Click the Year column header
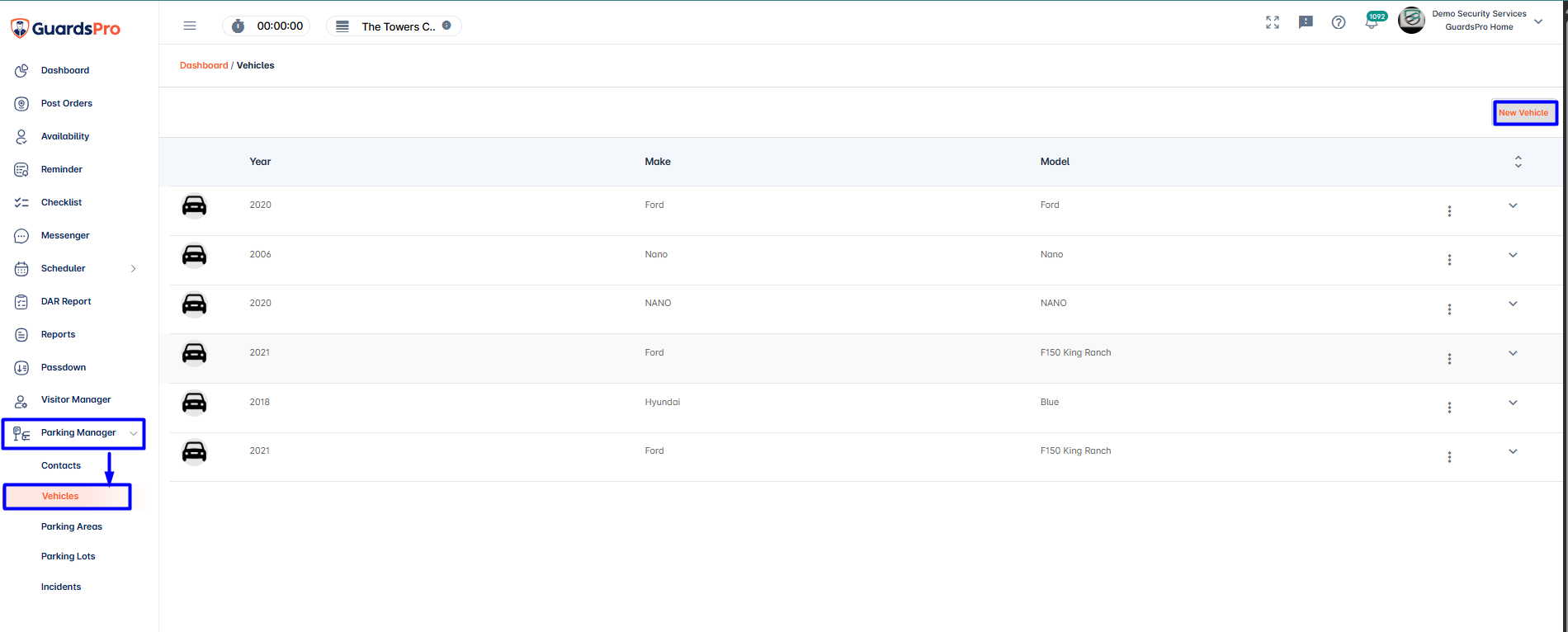Screen dimensions: 1568x632 click(260, 162)
